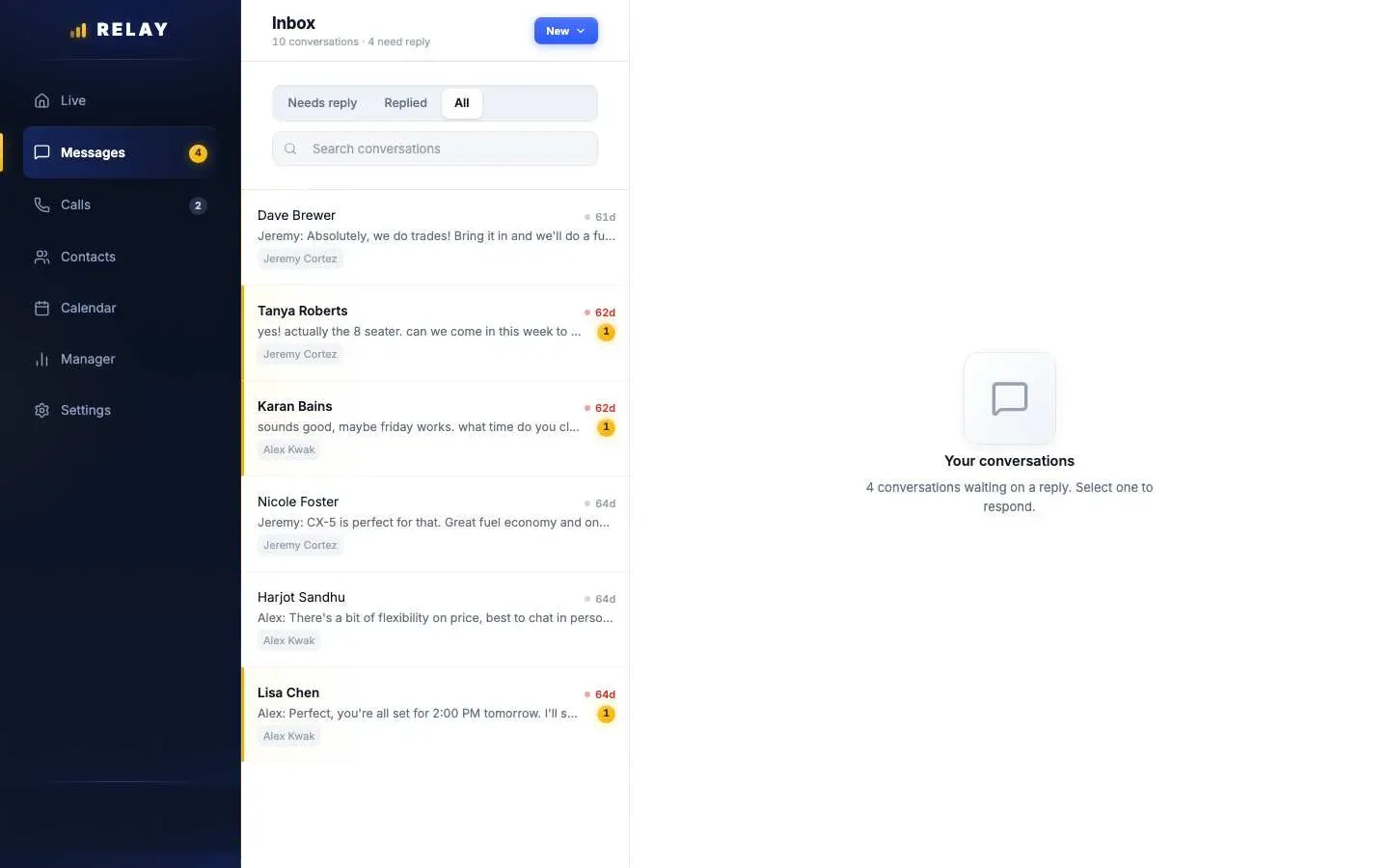Click Jeremy Cortez tag under Dave Brewer
Screen dimensions: 1389x868
(300, 258)
